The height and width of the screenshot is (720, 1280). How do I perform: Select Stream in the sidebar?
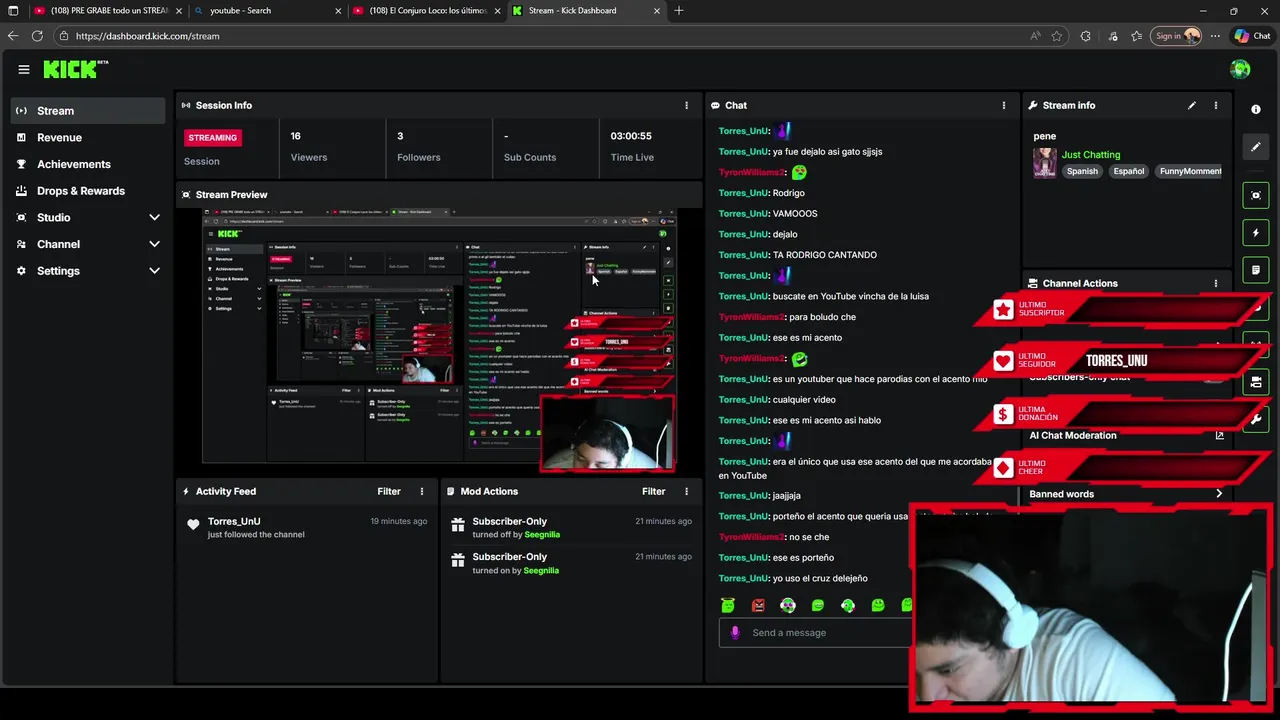[87, 111]
